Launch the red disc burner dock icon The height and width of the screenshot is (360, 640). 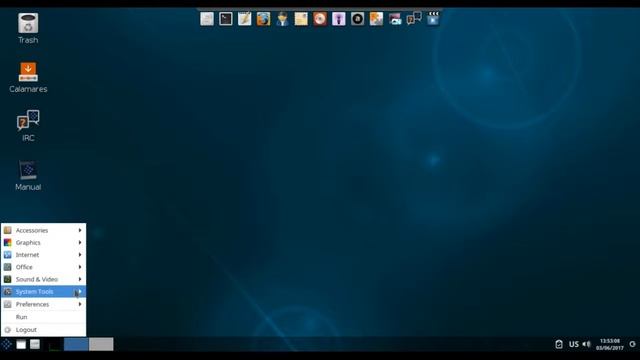[320, 19]
